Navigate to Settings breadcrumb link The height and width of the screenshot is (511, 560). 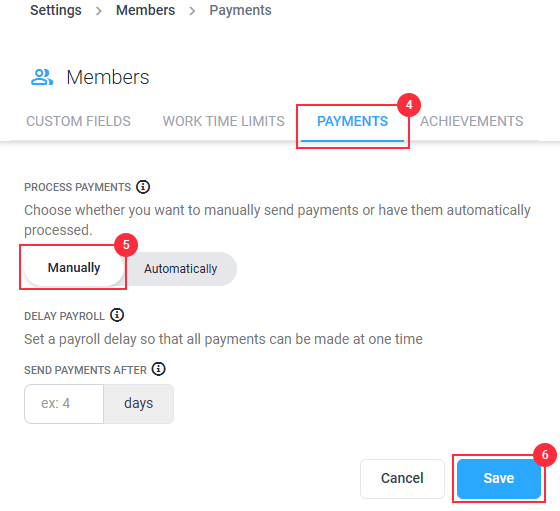point(56,10)
